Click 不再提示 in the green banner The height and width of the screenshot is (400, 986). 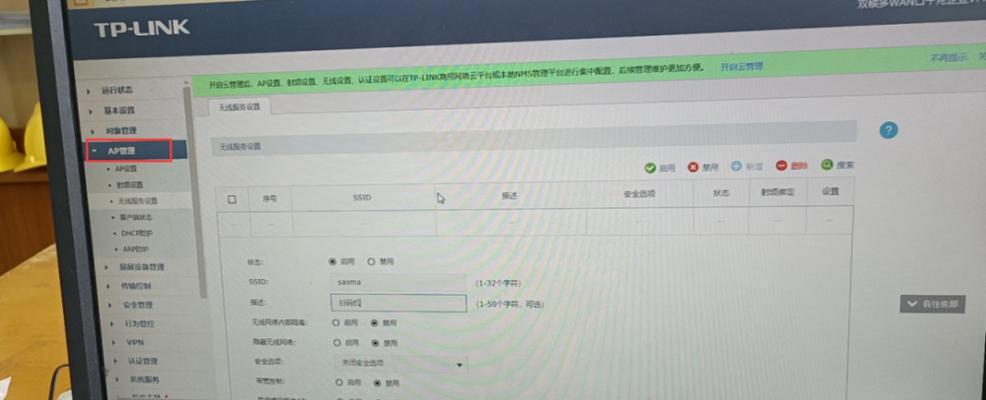point(948,58)
